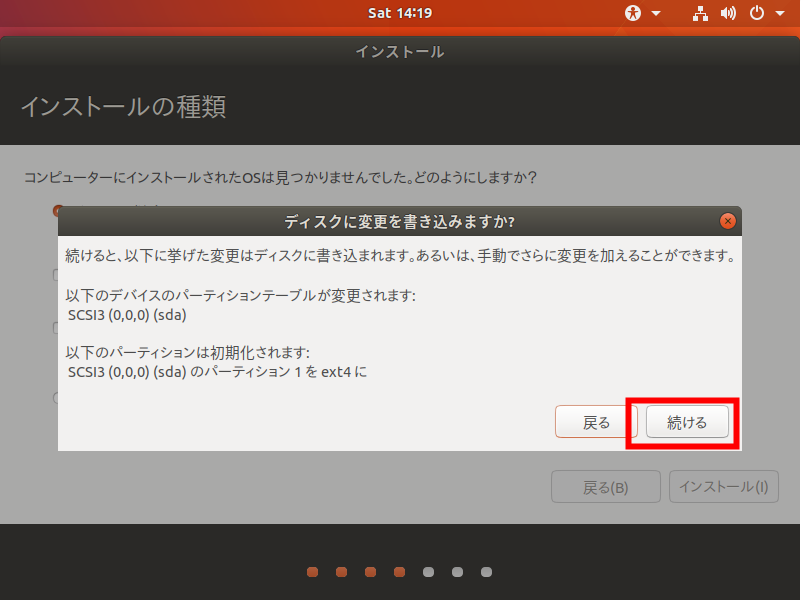Click the line ending パーティション 1 を ext4 に
The width and height of the screenshot is (801, 600).
(218, 372)
